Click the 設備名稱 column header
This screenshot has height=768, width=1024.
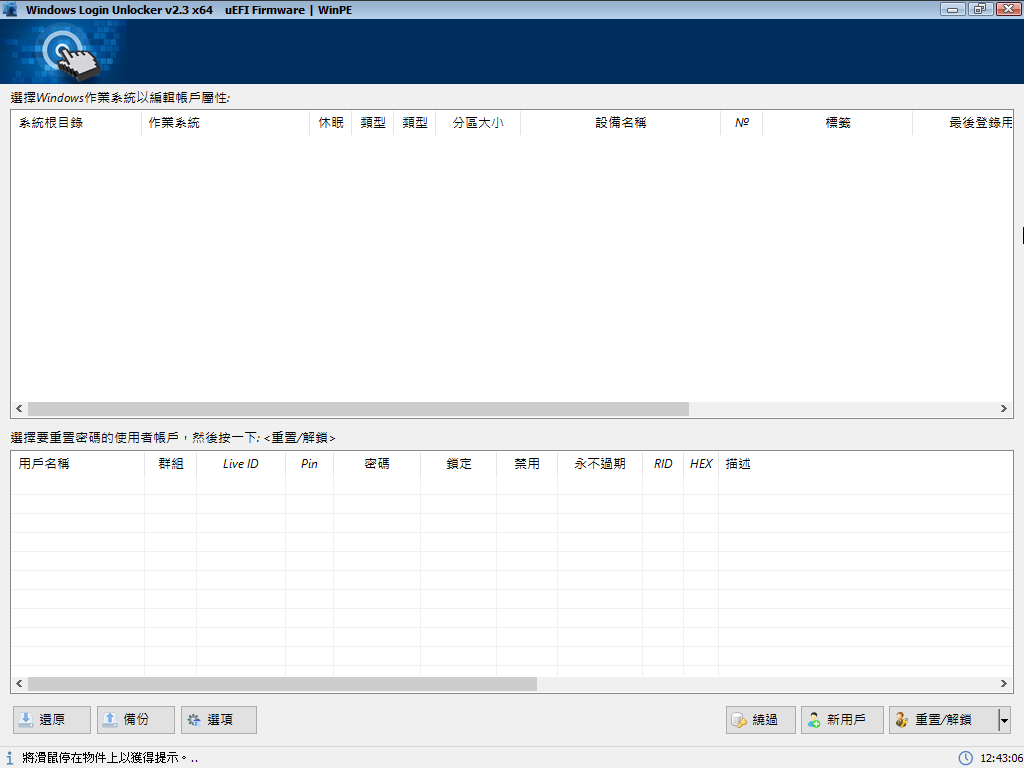tap(621, 123)
